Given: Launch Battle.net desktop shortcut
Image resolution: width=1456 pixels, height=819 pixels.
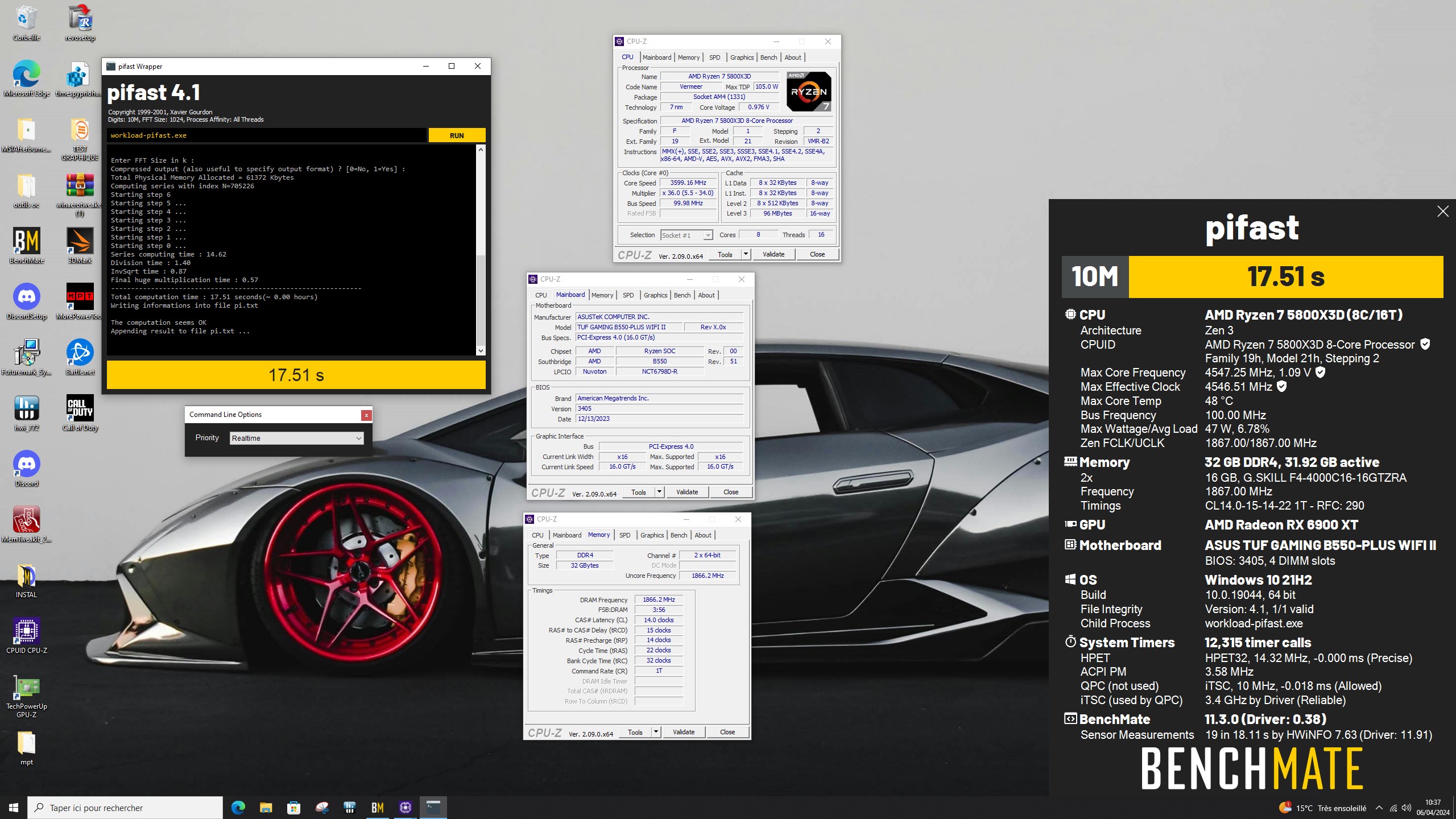Looking at the screenshot, I should point(80,357).
